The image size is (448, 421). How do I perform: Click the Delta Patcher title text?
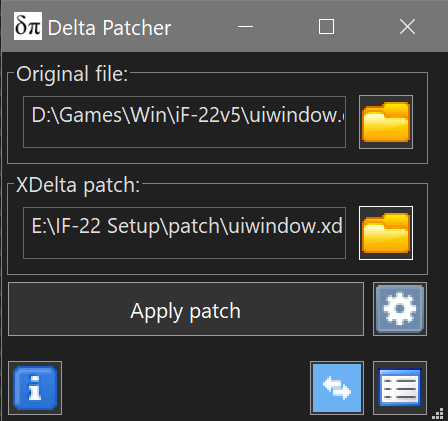[x=109, y=28]
